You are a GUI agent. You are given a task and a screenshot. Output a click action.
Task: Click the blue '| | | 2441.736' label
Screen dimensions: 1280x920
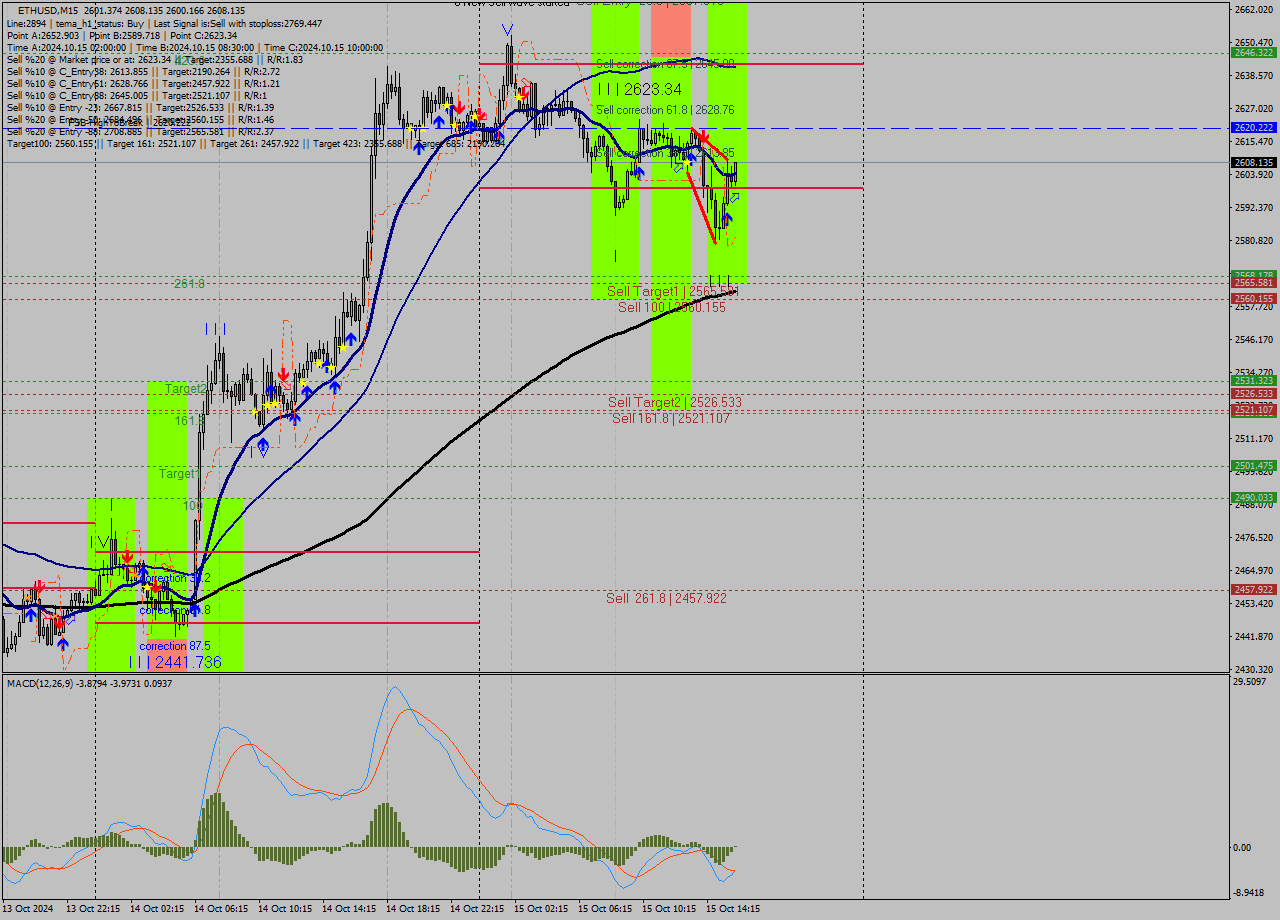(x=174, y=662)
